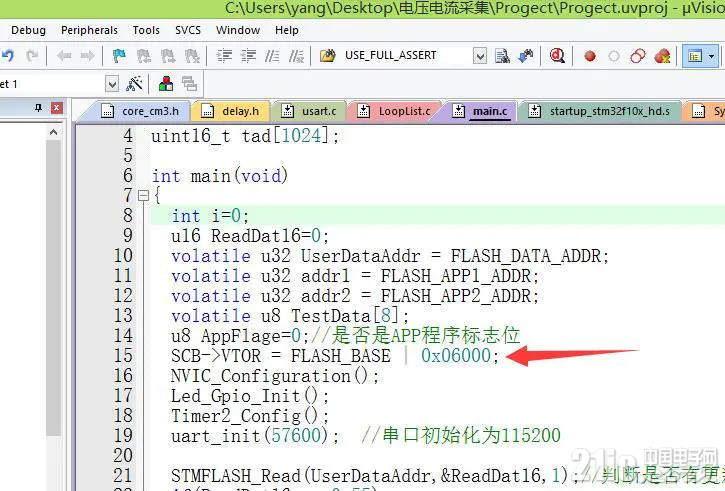Disable all breakpoints icon
Image resolution: width=725 pixels, height=491 pixels.
[x=638, y=56]
